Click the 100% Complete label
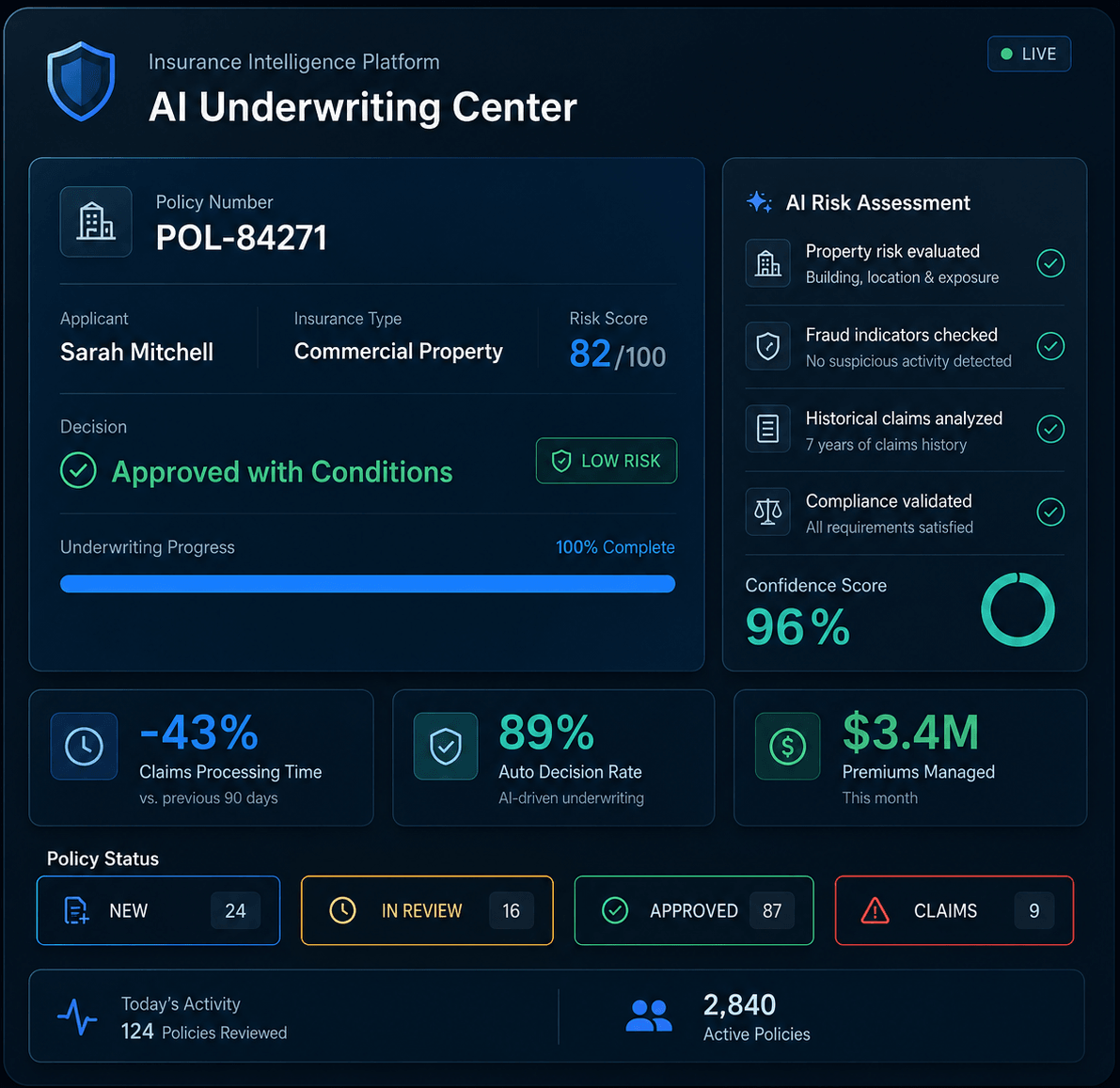 click(x=615, y=547)
